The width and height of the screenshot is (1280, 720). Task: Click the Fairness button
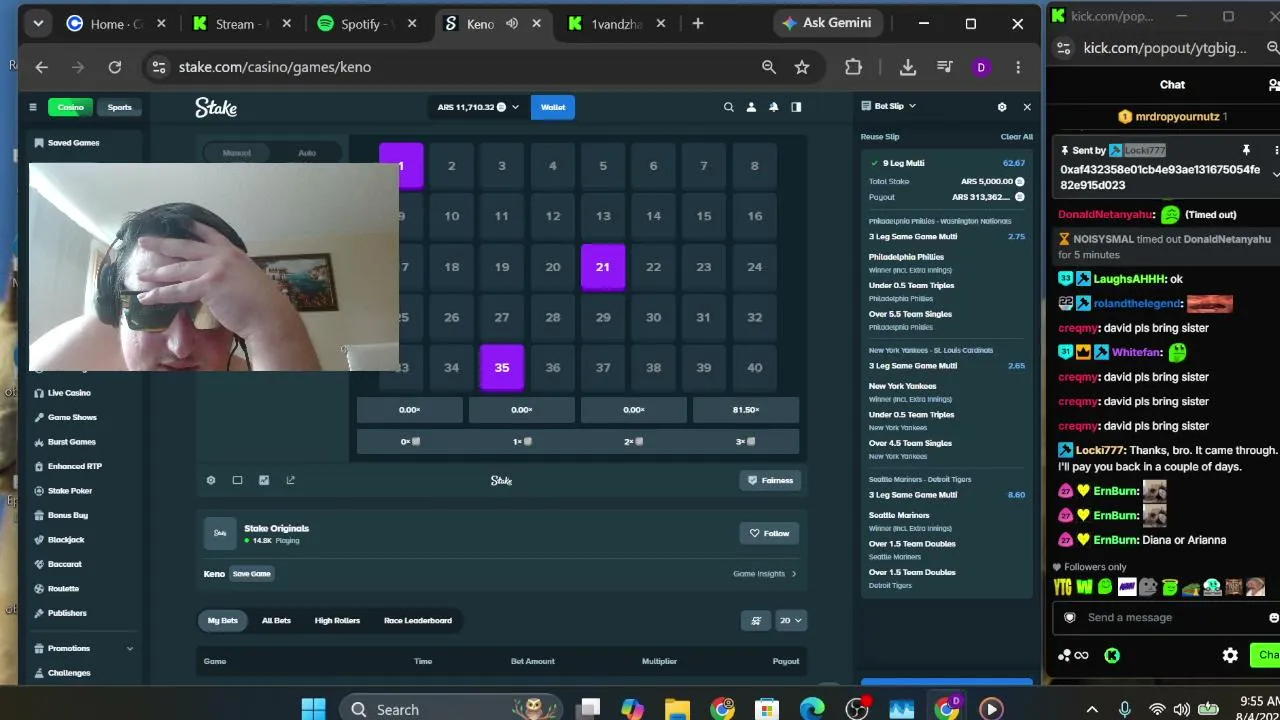(771, 480)
